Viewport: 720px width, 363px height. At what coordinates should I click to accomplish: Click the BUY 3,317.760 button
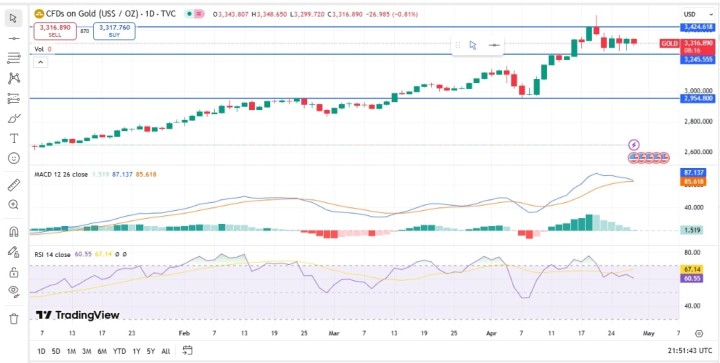114,31
